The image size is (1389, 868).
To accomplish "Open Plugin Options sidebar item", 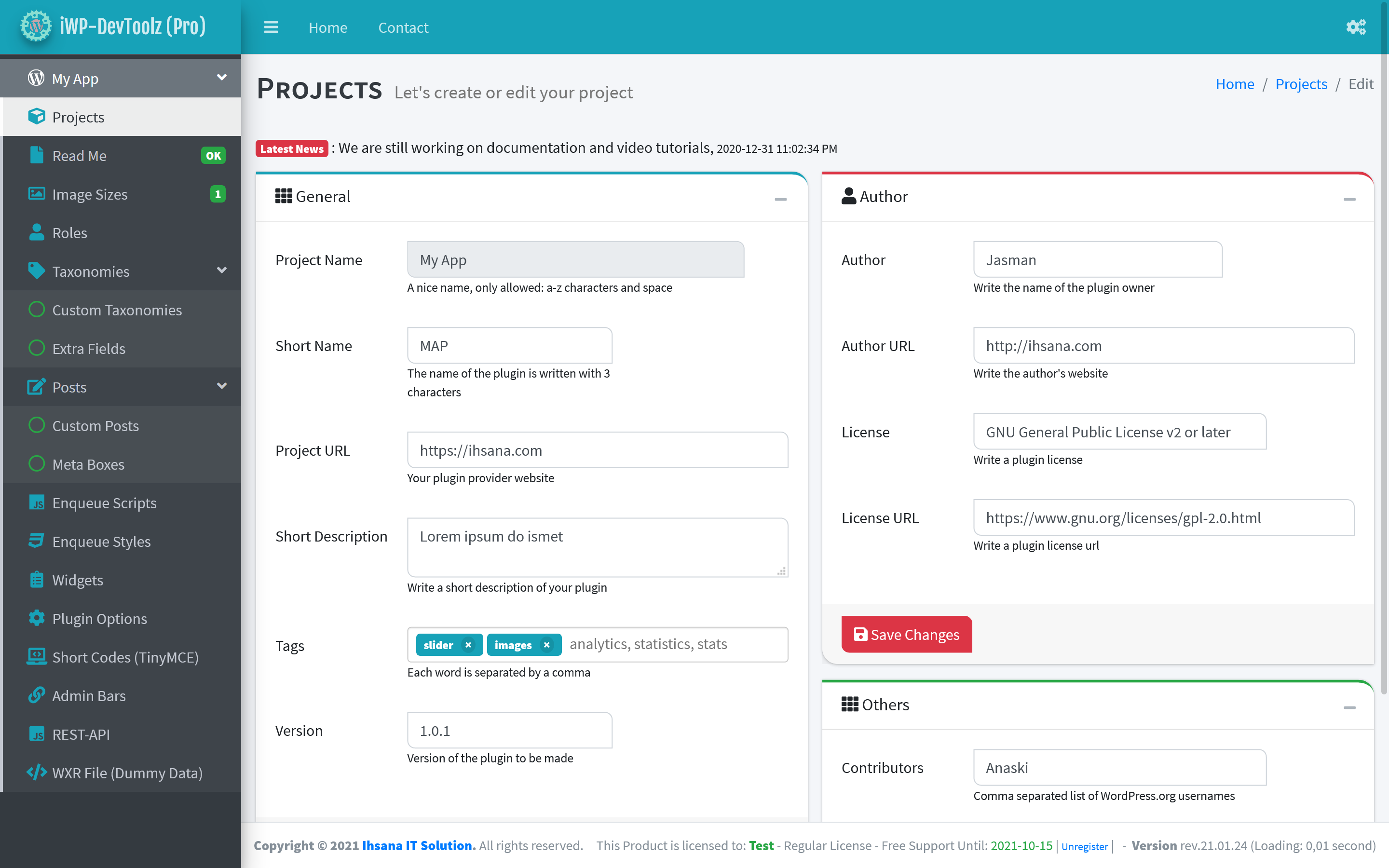I will pos(122,618).
